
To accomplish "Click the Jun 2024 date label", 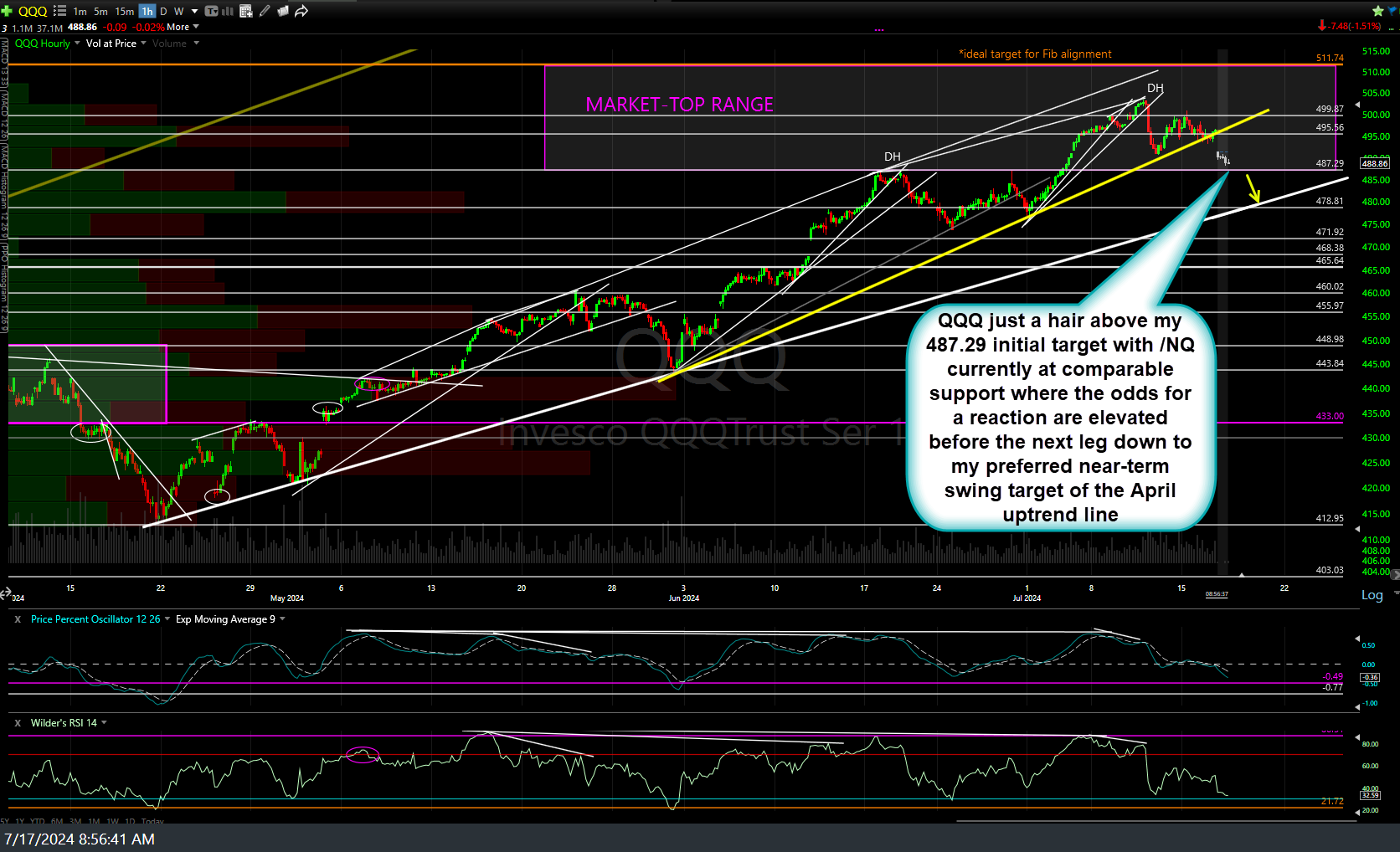I will click(x=684, y=598).
